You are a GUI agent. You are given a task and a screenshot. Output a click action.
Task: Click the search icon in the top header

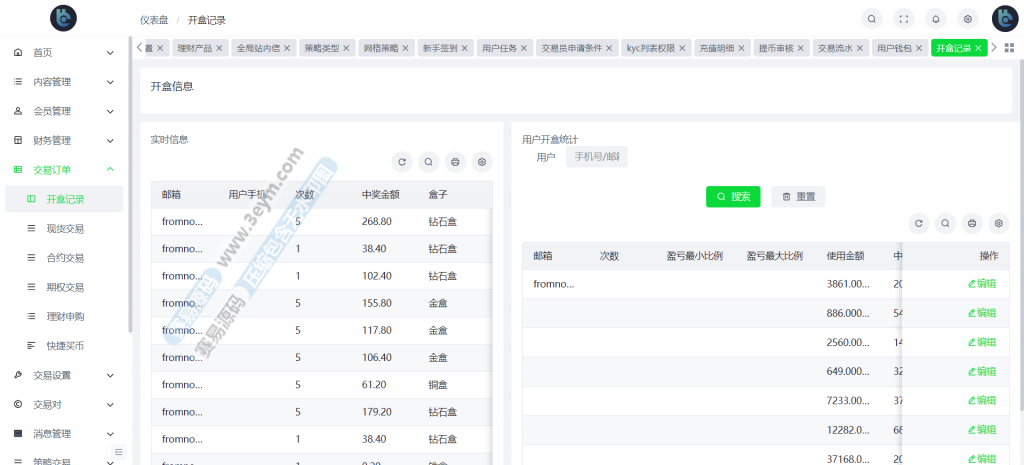pos(872,19)
